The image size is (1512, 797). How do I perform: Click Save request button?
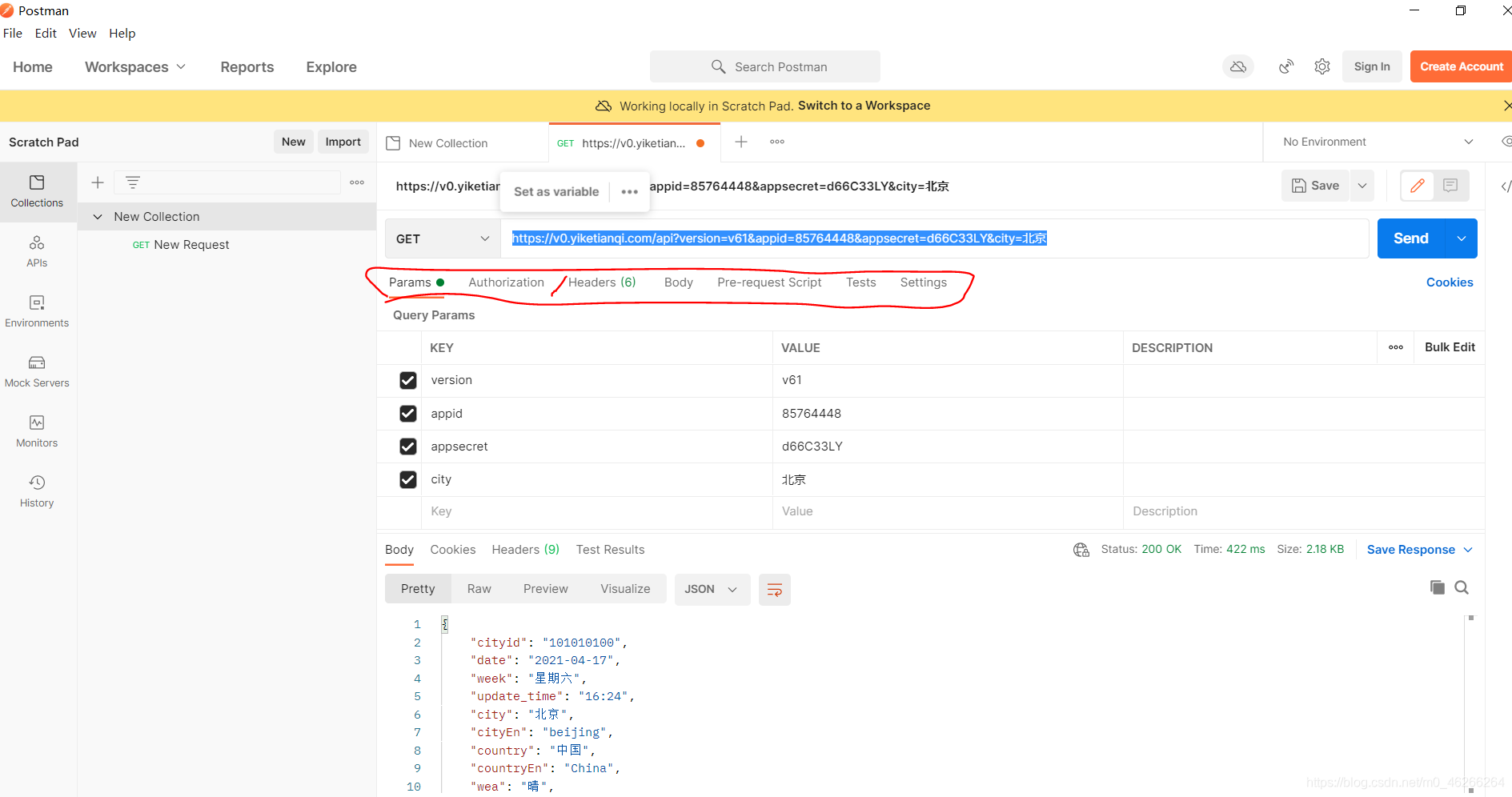[x=1316, y=186]
